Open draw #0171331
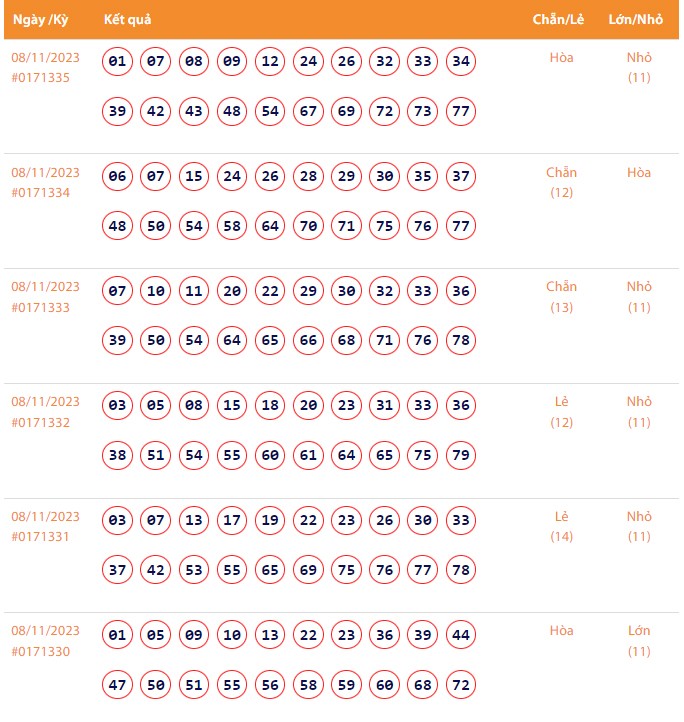This screenshot has height=722, width=684. 41,537
